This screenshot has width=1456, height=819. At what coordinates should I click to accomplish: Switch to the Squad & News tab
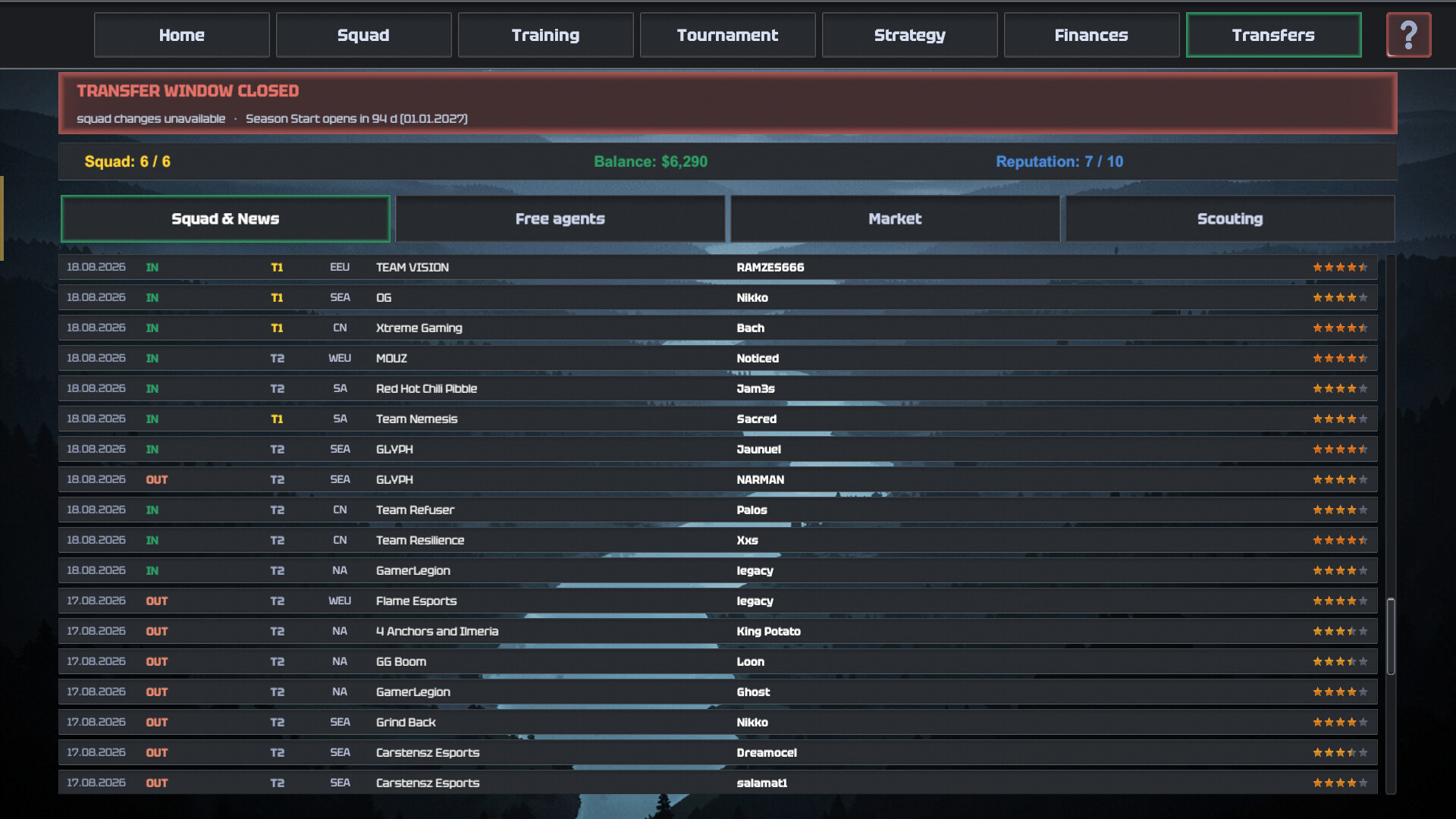tap(225, 218)
